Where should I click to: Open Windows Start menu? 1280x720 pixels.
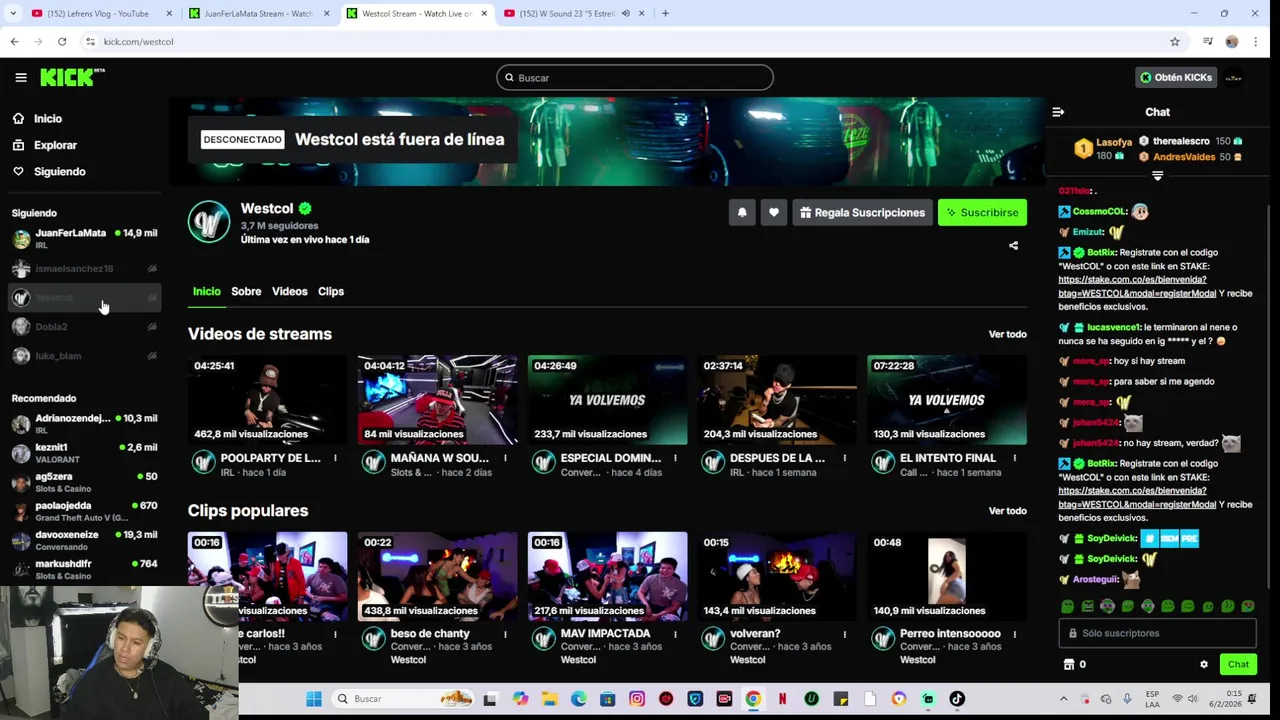(x=314, y=699)
